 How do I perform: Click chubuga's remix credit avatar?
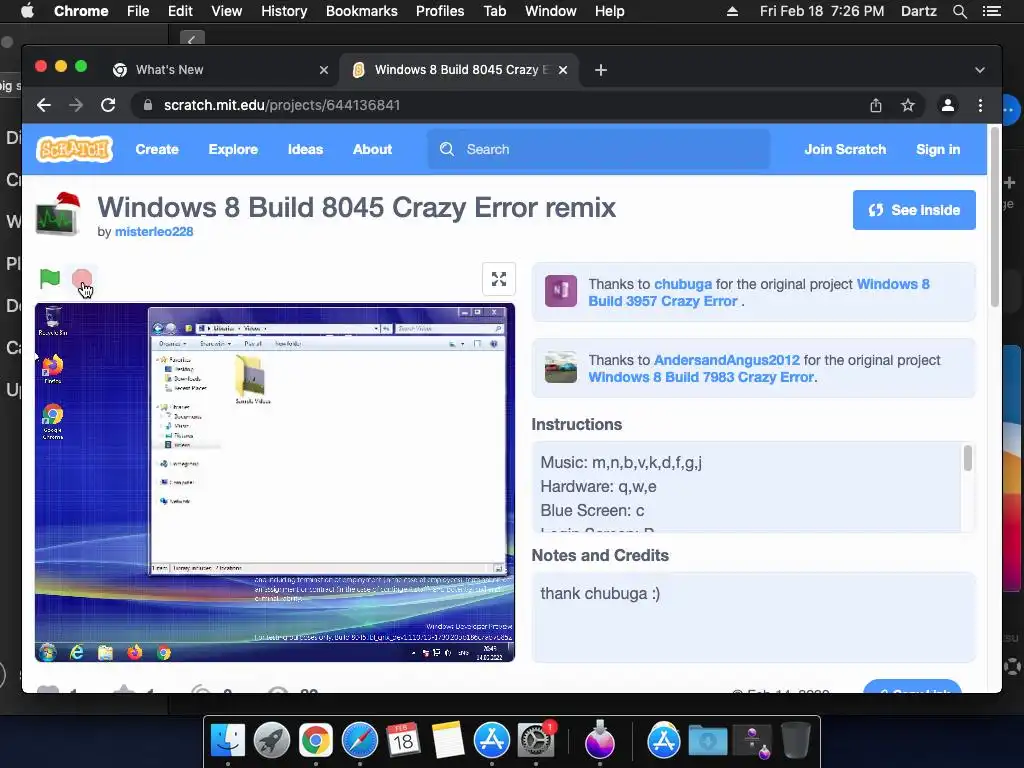tap(561, 291)
